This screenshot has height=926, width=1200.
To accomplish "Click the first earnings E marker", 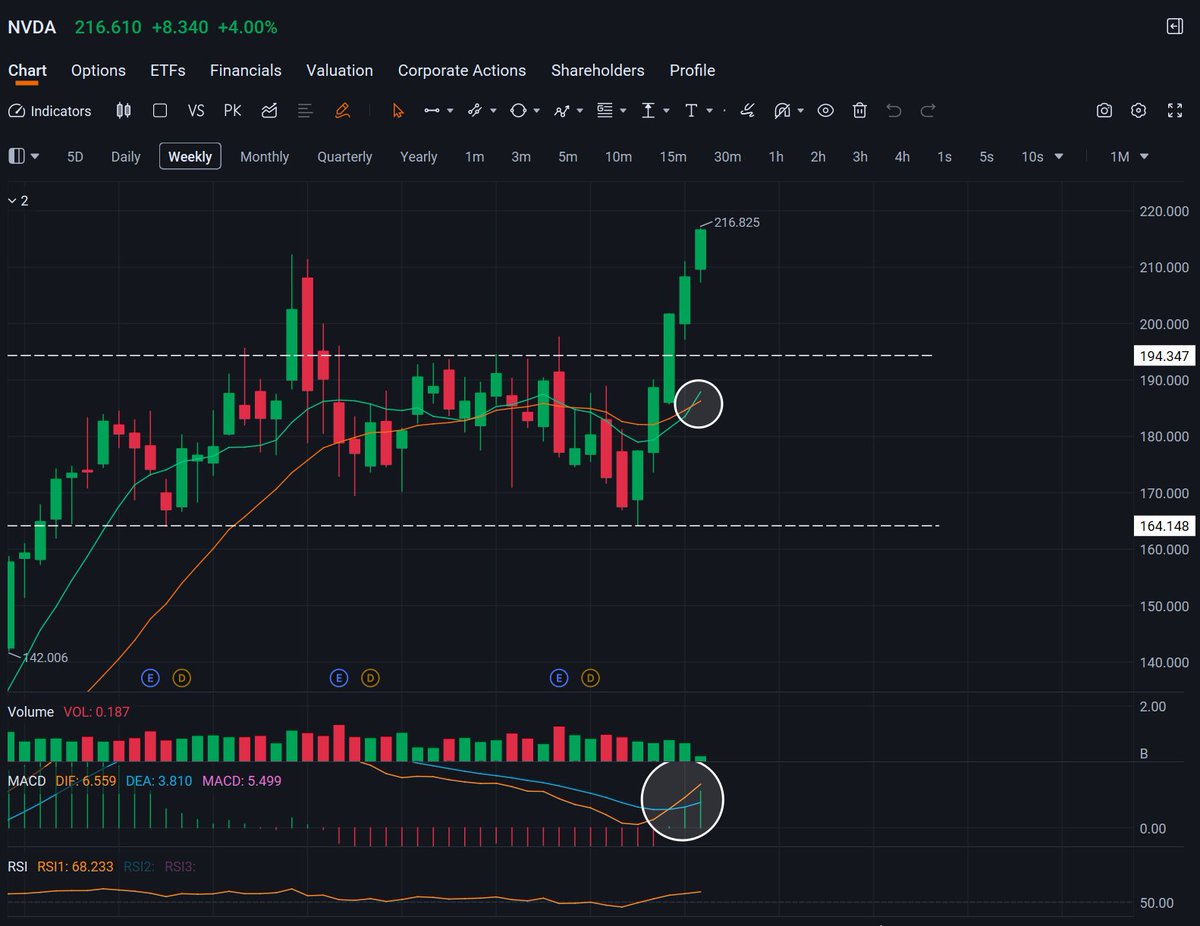I will point(151,678).
